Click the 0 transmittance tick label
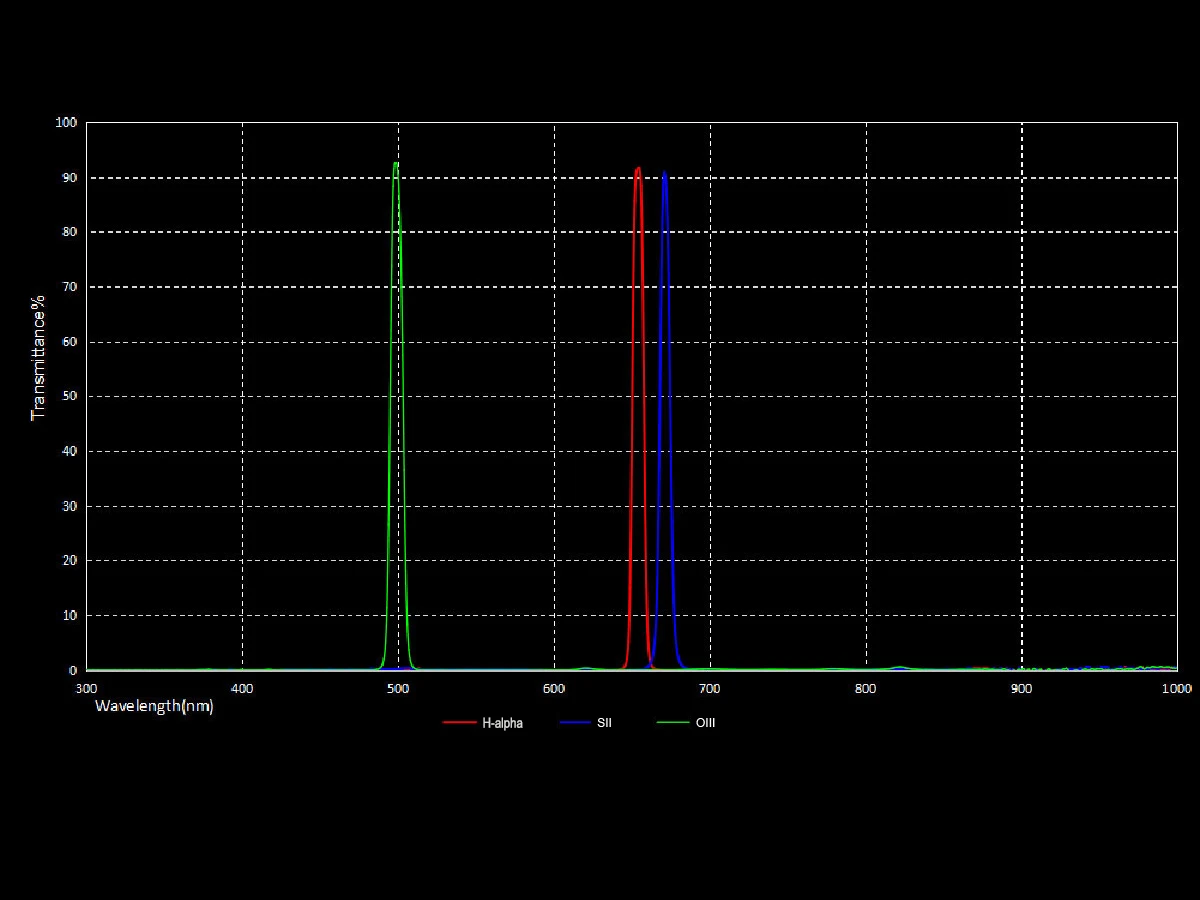 pyautogui.click(x=75, y=670)
